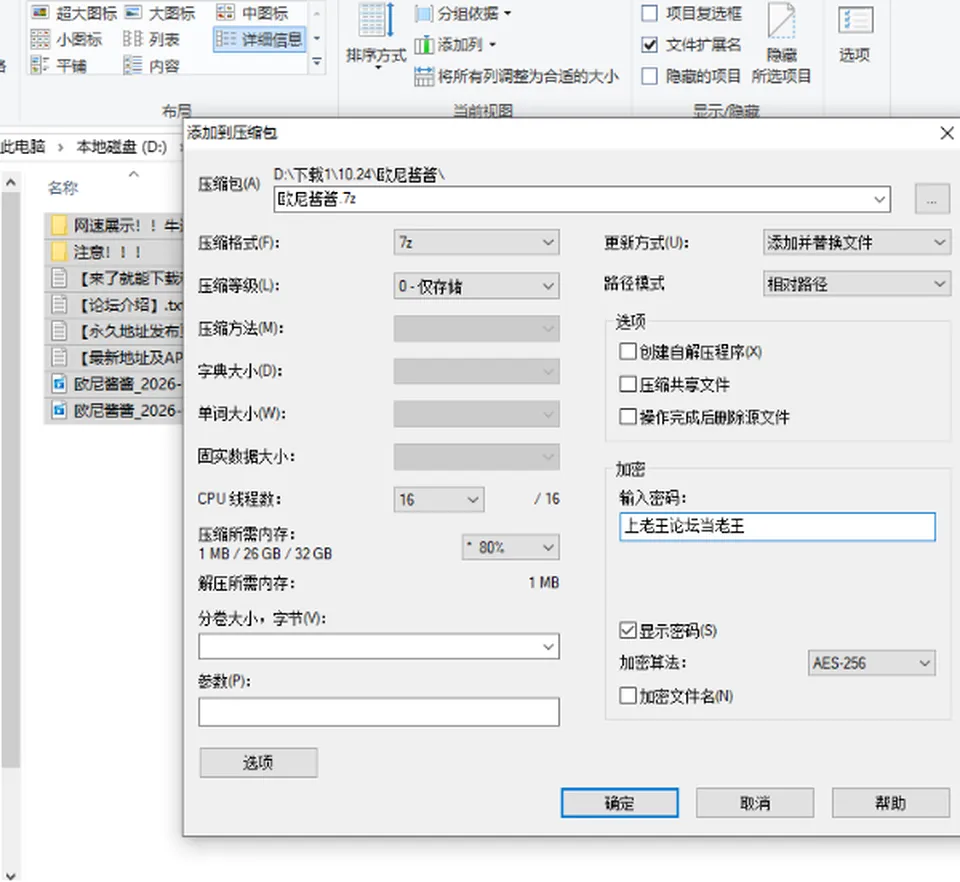Select the 论坛介绍 text file
Viewport: 960px width, 882px height.
tap(114, 305)
